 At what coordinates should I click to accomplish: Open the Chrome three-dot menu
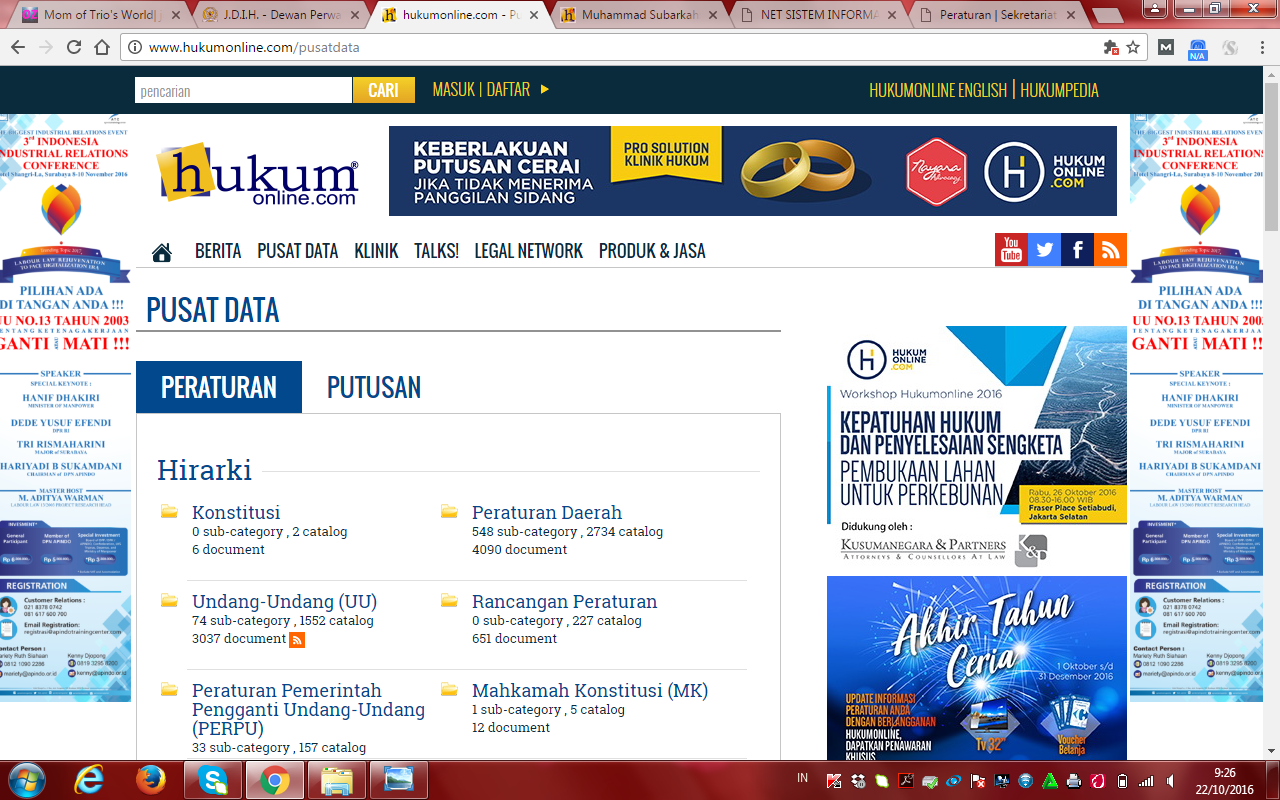tap(1260, 47)
